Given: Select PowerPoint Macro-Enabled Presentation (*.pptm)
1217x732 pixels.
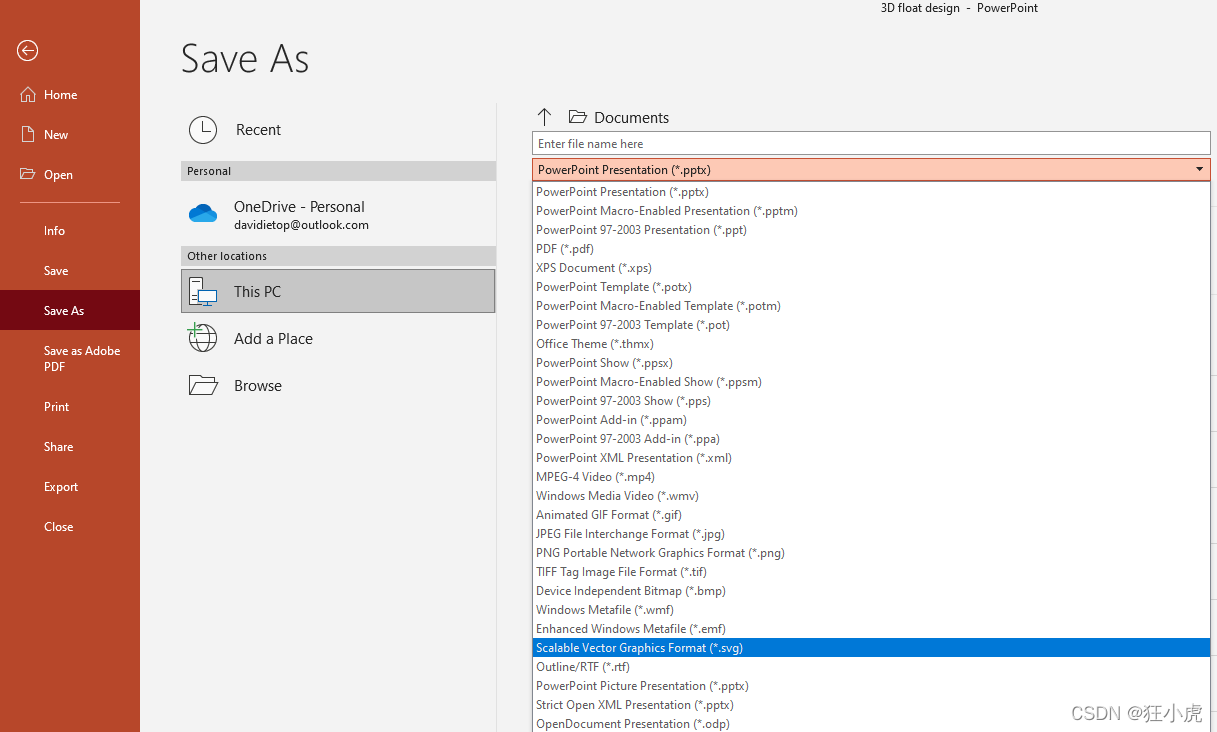Looking at the screenshot, I should point(871,210).
